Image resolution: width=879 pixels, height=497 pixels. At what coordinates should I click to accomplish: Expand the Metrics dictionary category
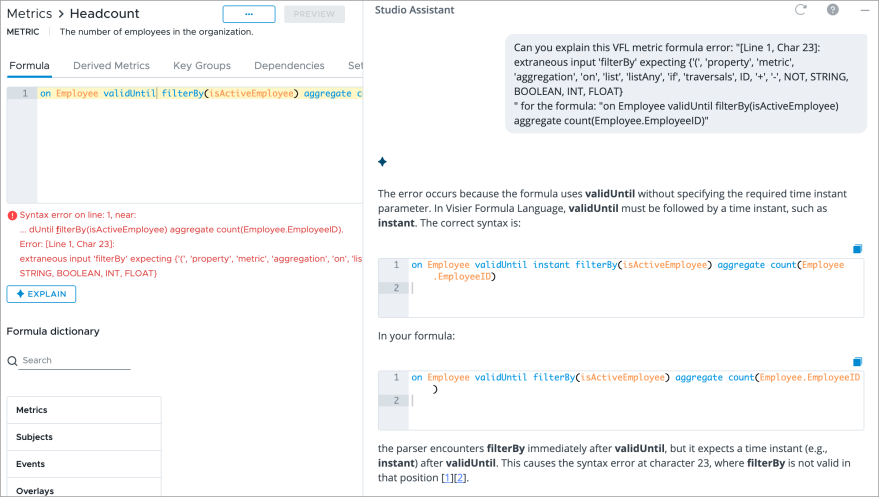pos(84,410)
